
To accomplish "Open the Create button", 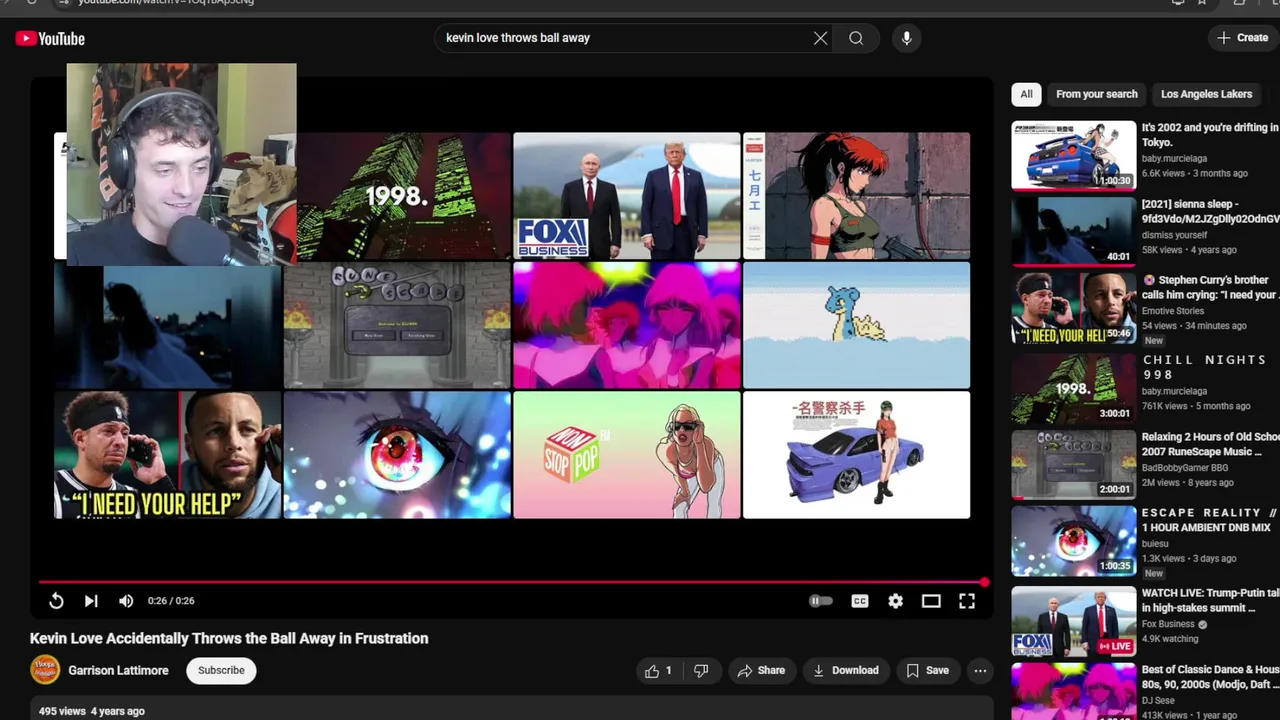I will [x=1242, y=38].
